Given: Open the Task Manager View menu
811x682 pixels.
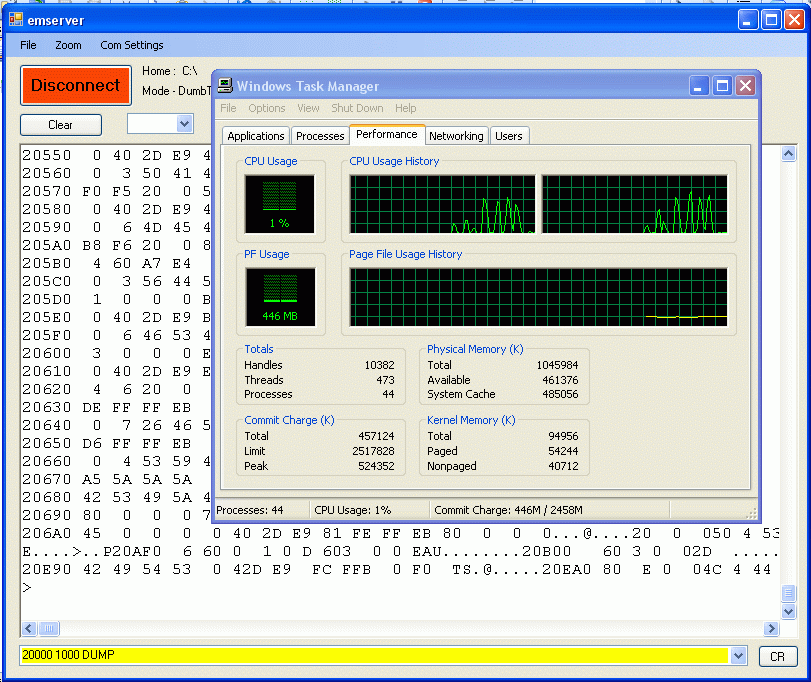Looking at the screenshot, I should click(308, 108).
